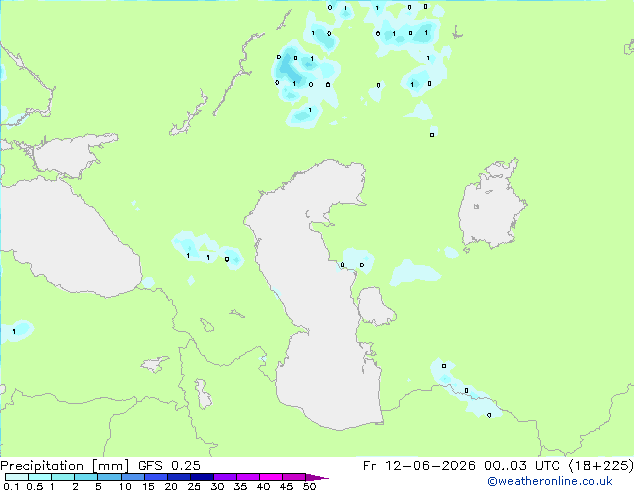This screenshot has width=634, height=490.
Task: Pick the 15–20 mm legend color swatch
Action: (155, 477)
